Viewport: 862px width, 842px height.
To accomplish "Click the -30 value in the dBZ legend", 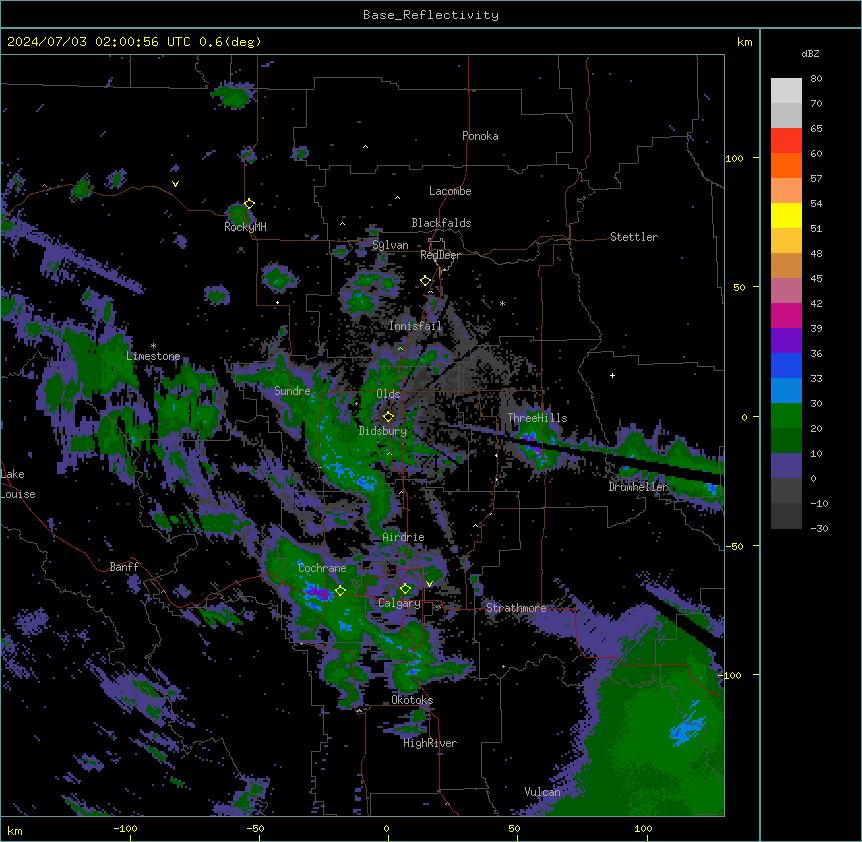I will (819, 529).
